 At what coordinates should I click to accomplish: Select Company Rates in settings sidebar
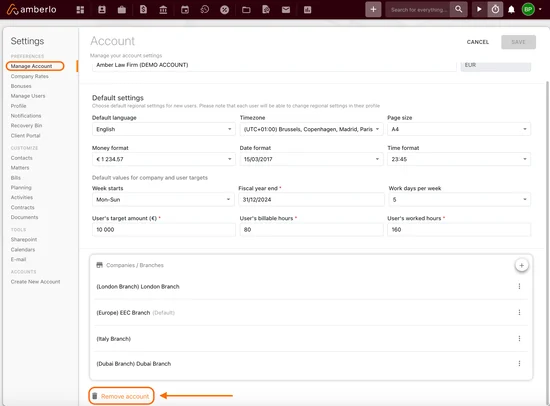[x=29, y=76]
